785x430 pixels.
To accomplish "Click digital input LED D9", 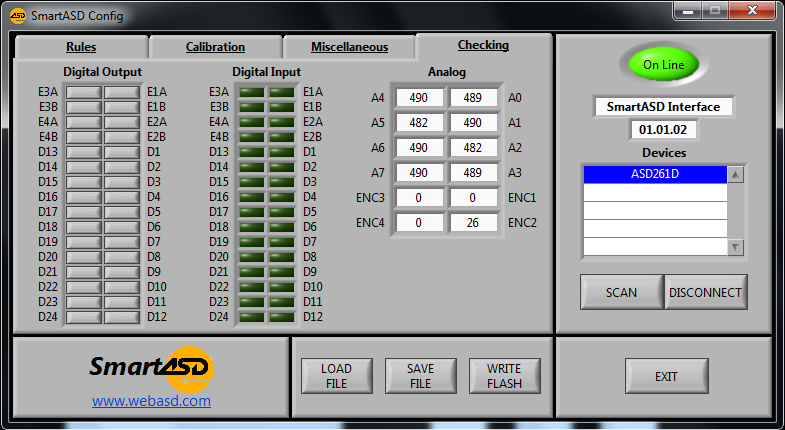I will tap(282, 272).
